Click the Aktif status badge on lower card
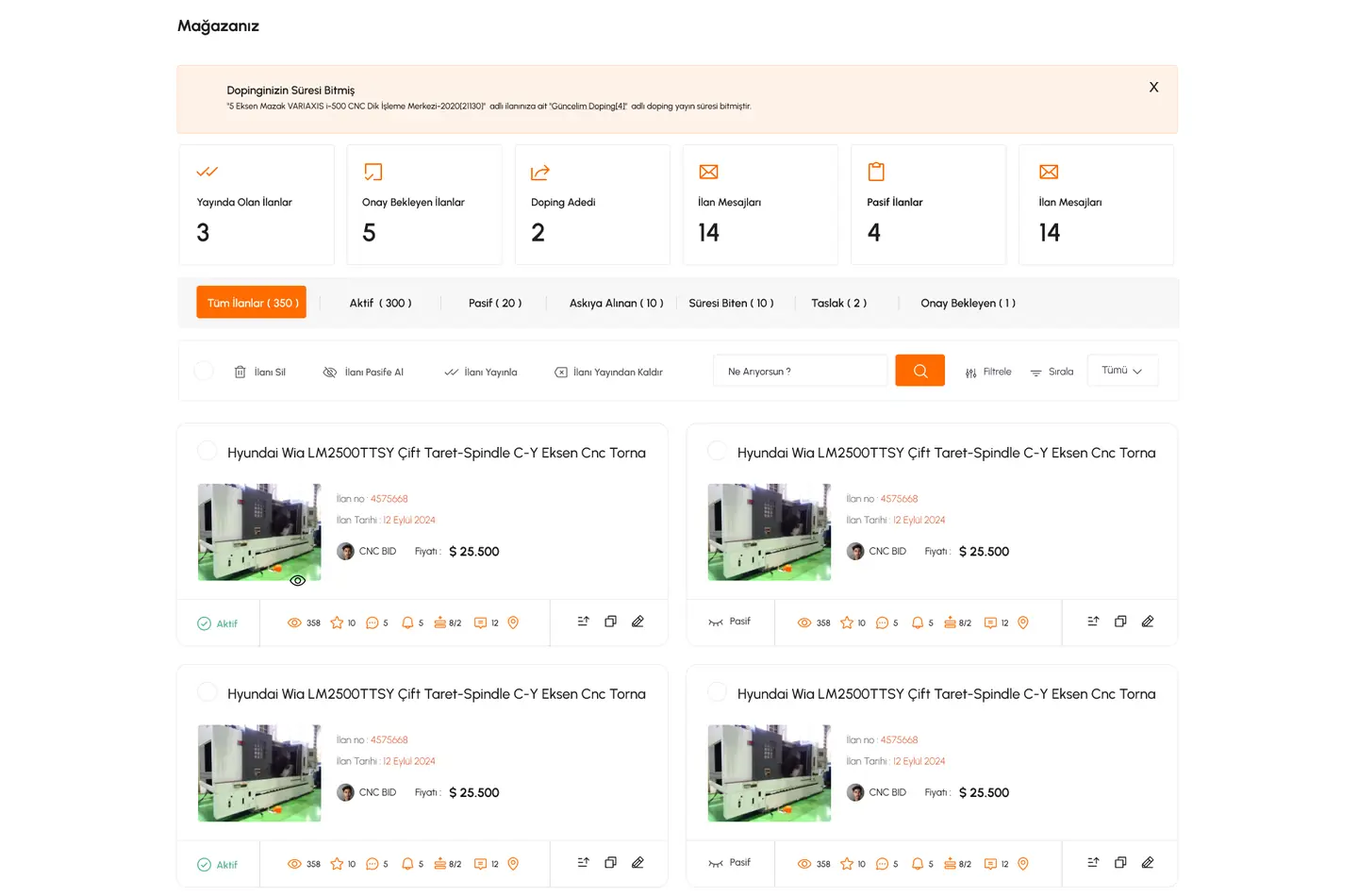The image size is (1358, 896). coord(217,865)
